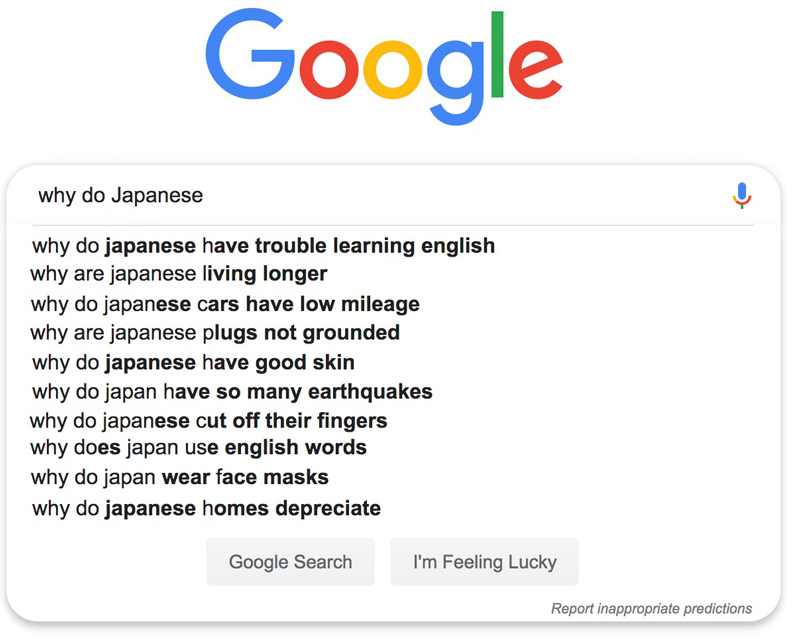This screenshot has width=800, height=640.
Task: Select suggestion about Japanese homes depreciating
Action: pyautogui.click(x=204, y=507)
